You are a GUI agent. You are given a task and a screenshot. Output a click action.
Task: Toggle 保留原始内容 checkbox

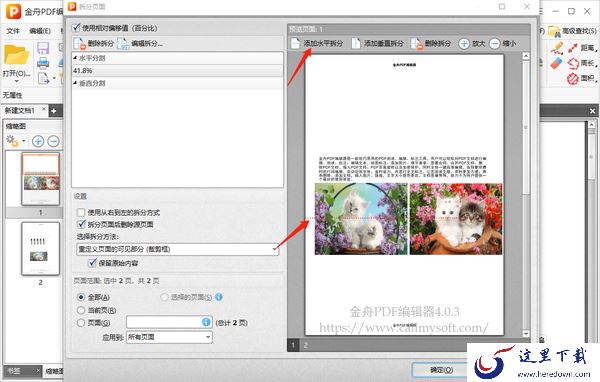tap(92, 263)
